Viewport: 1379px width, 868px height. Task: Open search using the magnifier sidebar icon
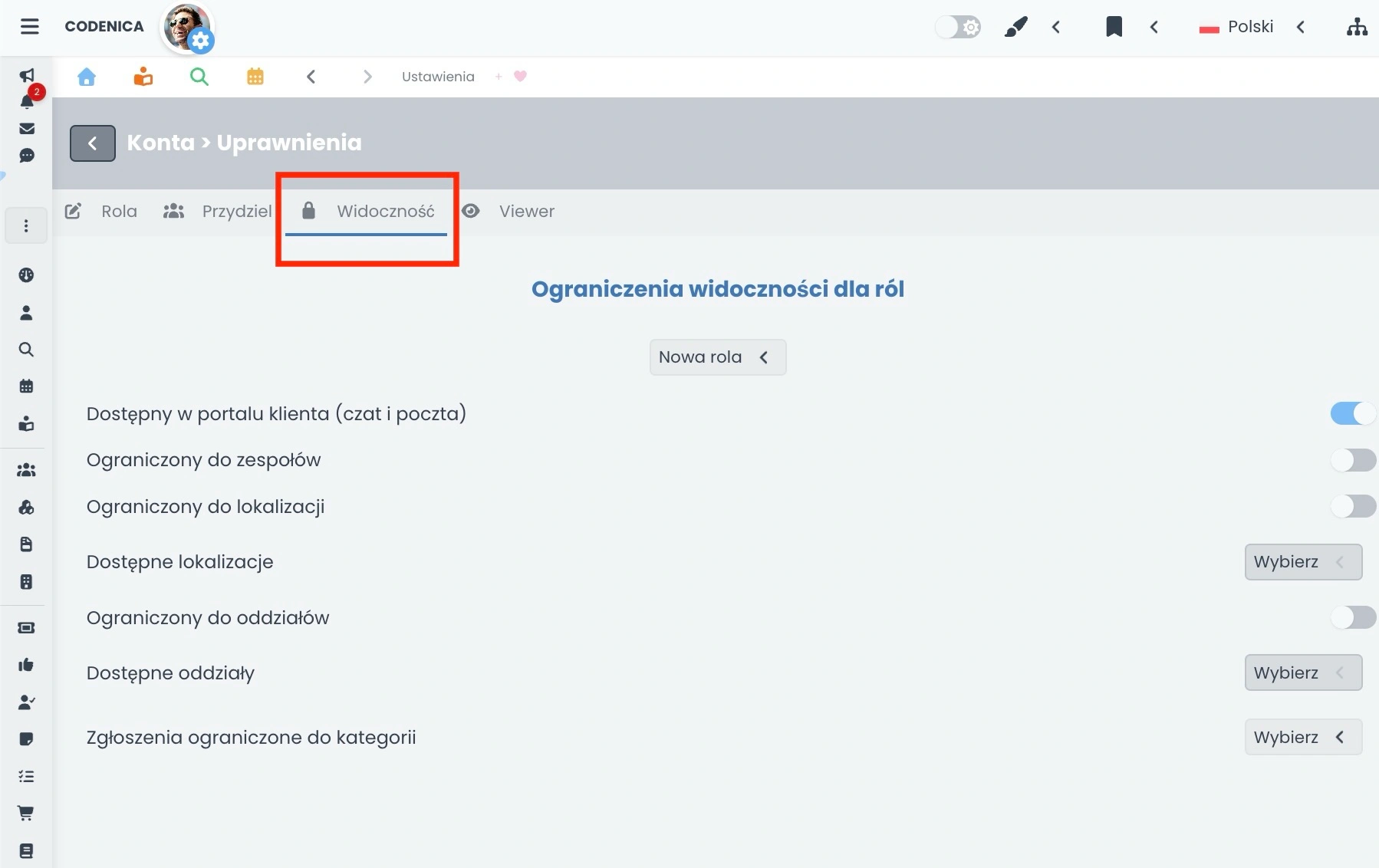coord(26,350)
